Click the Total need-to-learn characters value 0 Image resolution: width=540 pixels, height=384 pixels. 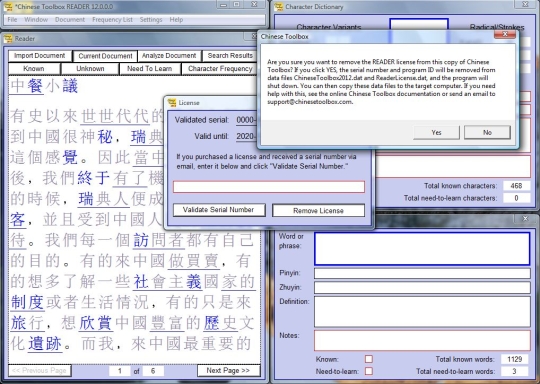coord(516,198)
